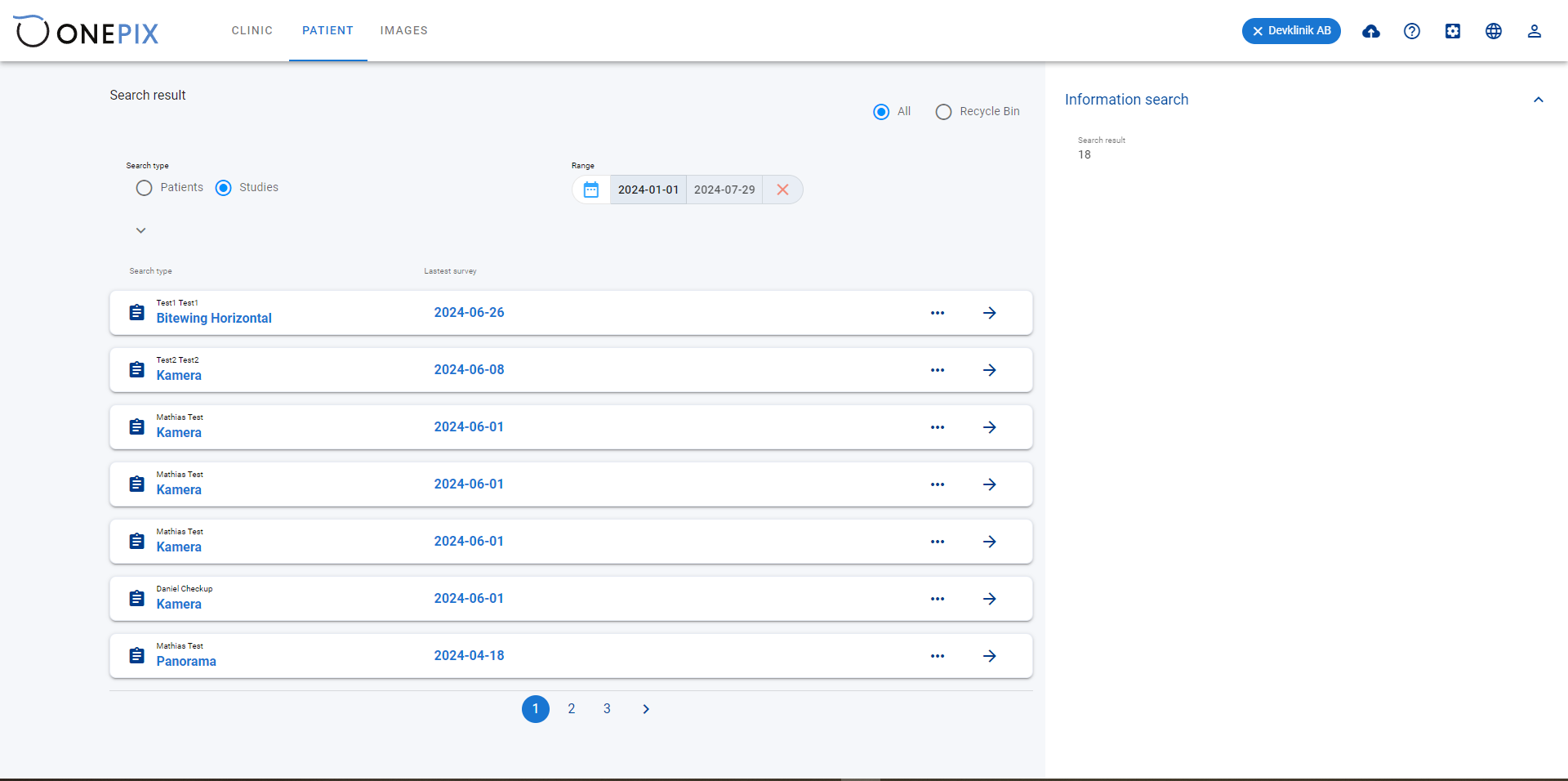Click the cloud upload icon
The height and width of the screenshot is (781, 1568).
pyautogui.click(x=1371, y=31)
